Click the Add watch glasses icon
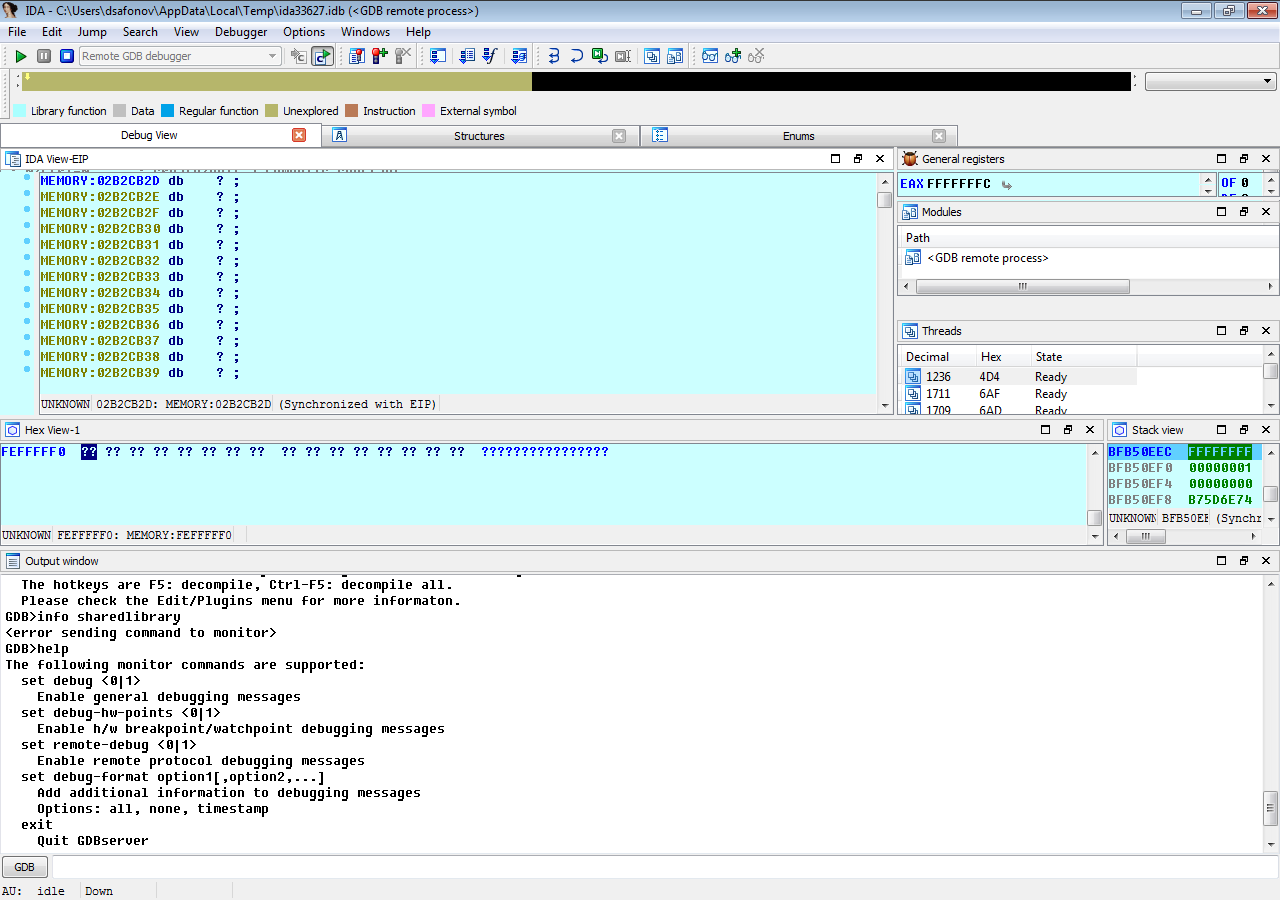1280x900 pixels. (x=732, y=56)
